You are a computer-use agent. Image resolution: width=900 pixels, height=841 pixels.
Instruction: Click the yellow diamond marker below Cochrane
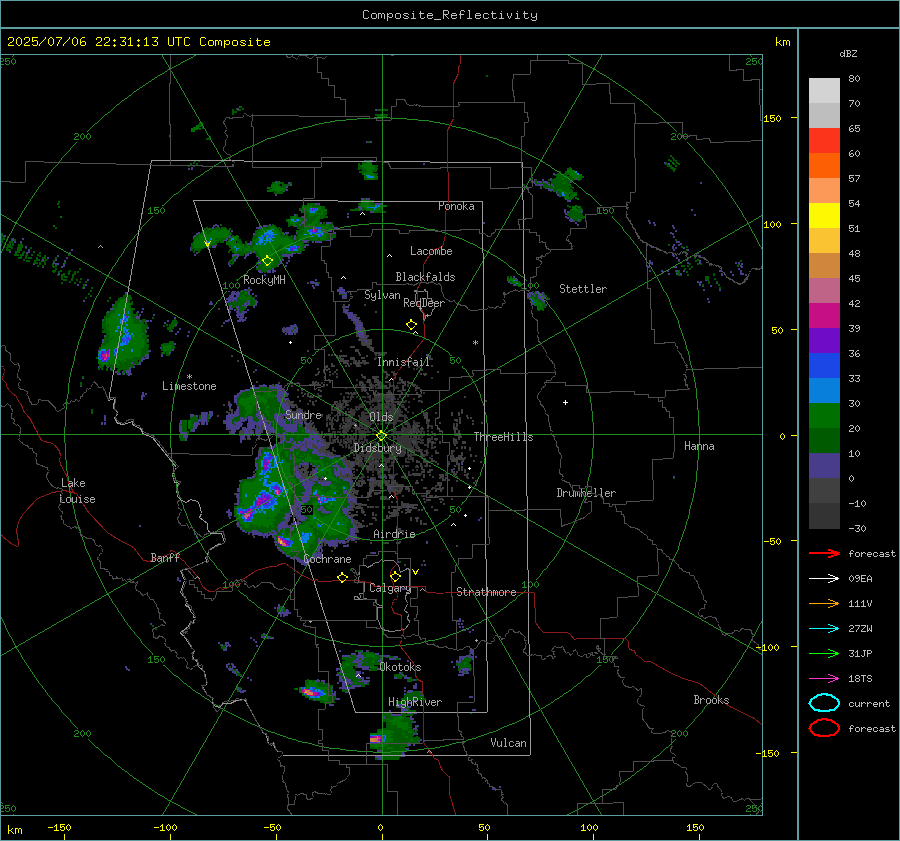coord(343,578)
